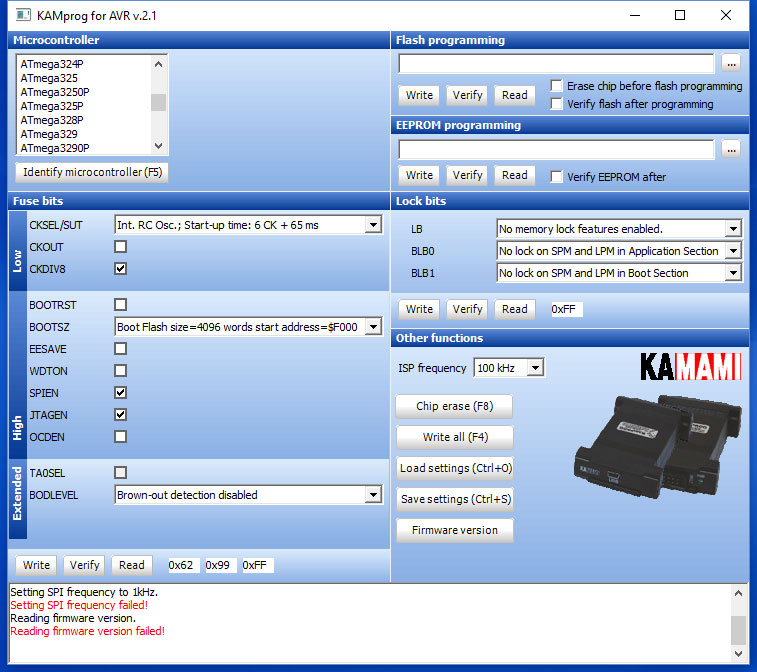Click Load settings (Ctrl+O) button
The height and width of the screenshot is (672, 757).
point(454,468)
